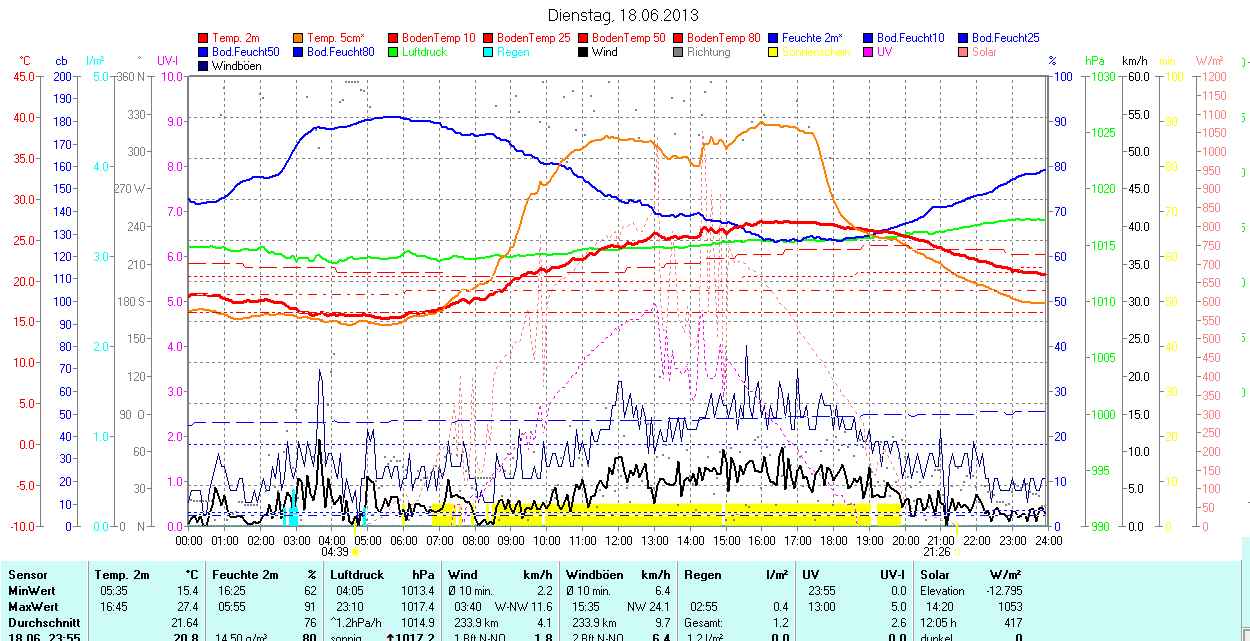Click the red Temp. 2m legend swatch
The height and width of the screenshot is (641, 1250).
pyautogui.click(x=204, y=38)
